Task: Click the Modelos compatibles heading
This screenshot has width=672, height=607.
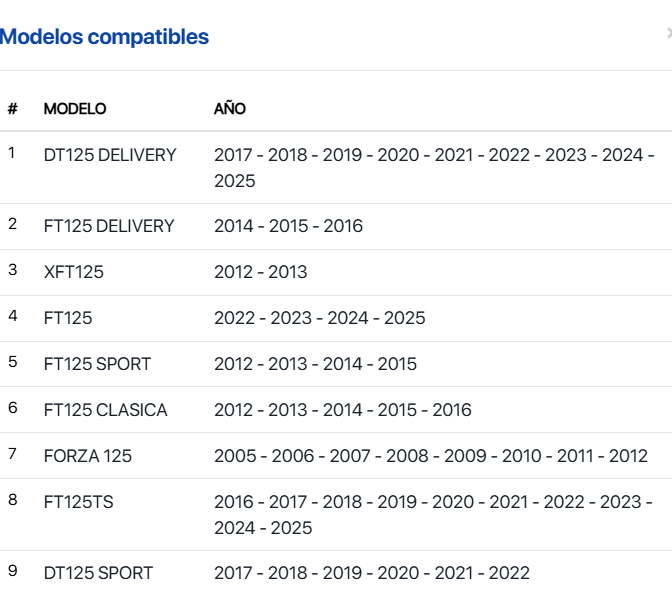Action: pyautogui.click(x=104, y=37)
